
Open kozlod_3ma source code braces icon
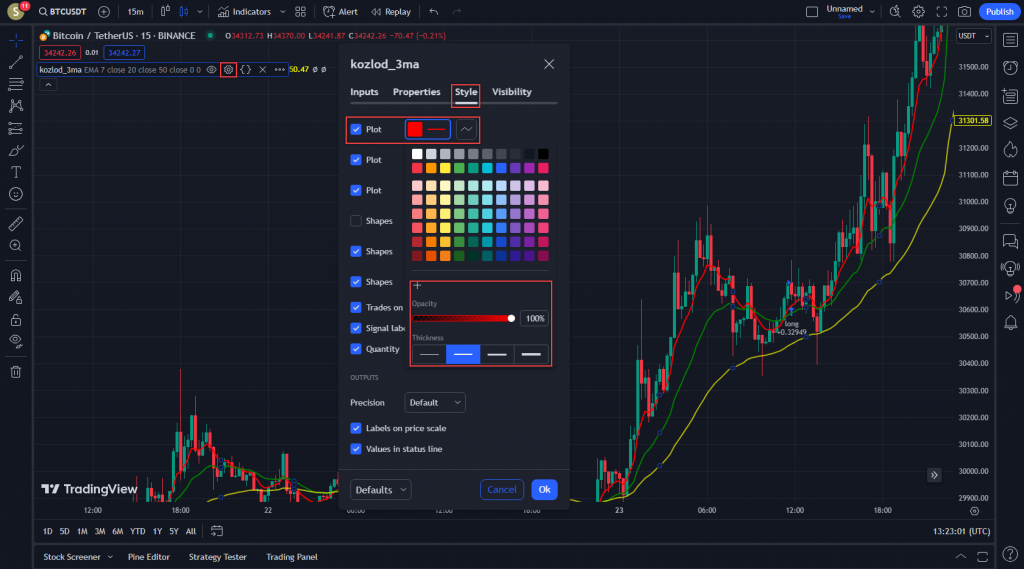coord(246,69)
